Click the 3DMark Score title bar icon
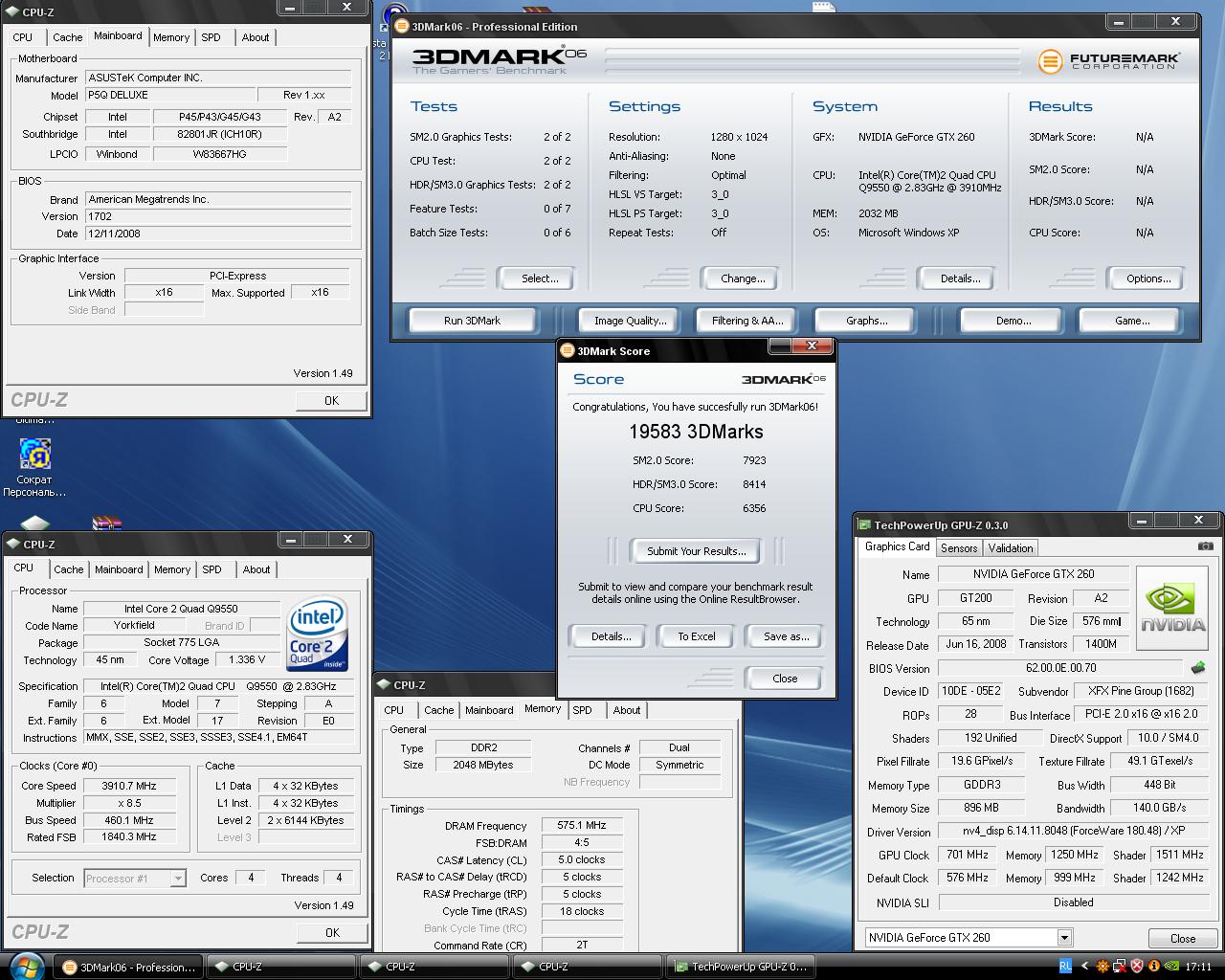 567,350
